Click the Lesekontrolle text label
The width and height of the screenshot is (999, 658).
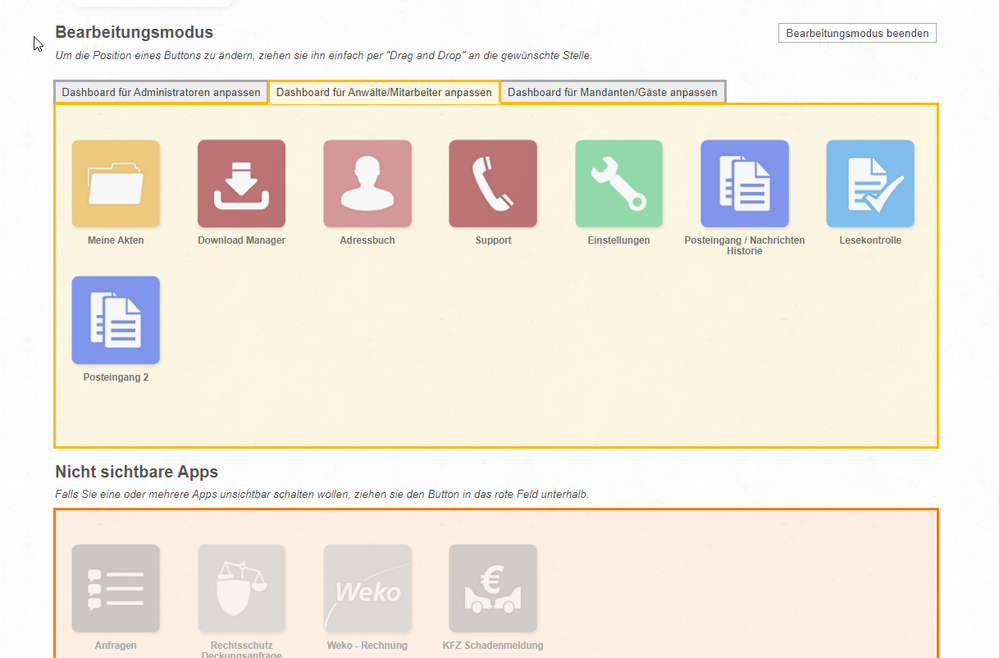(870, 240)
